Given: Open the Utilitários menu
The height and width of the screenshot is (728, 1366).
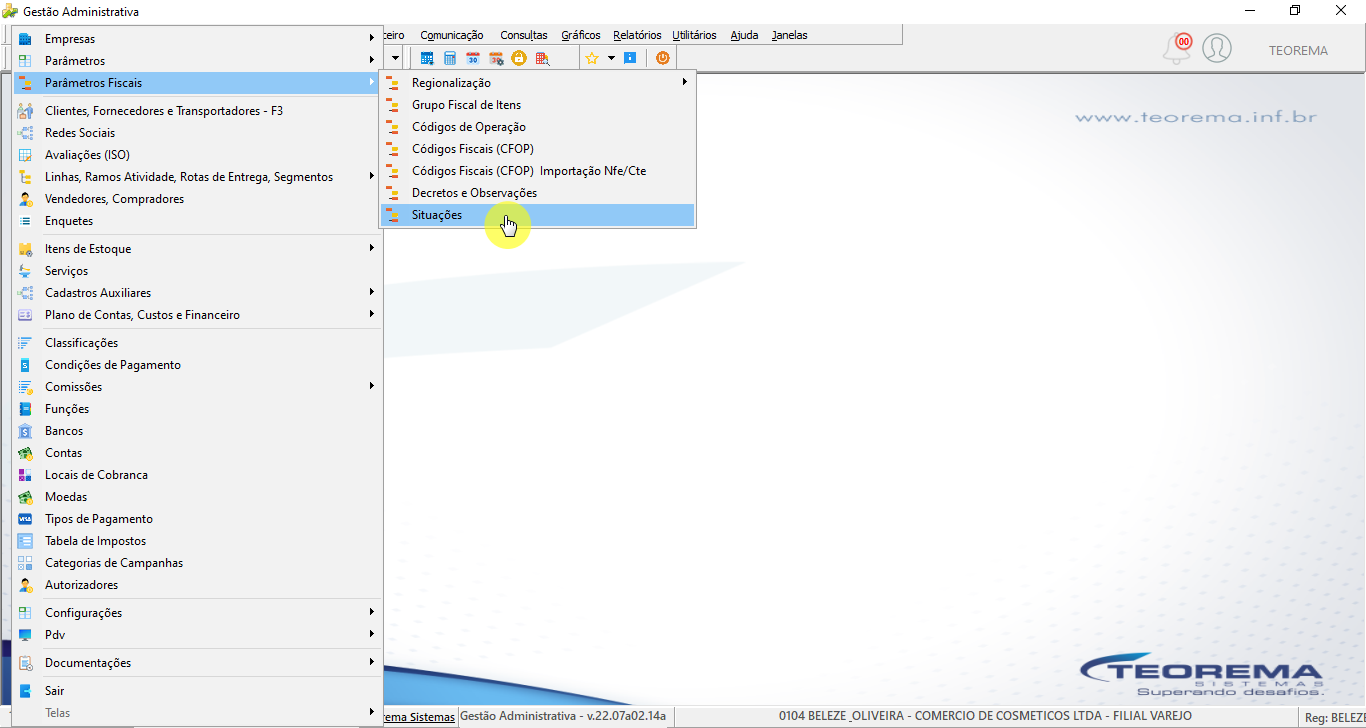Looking at the screenshot, I should pos(694,35).
